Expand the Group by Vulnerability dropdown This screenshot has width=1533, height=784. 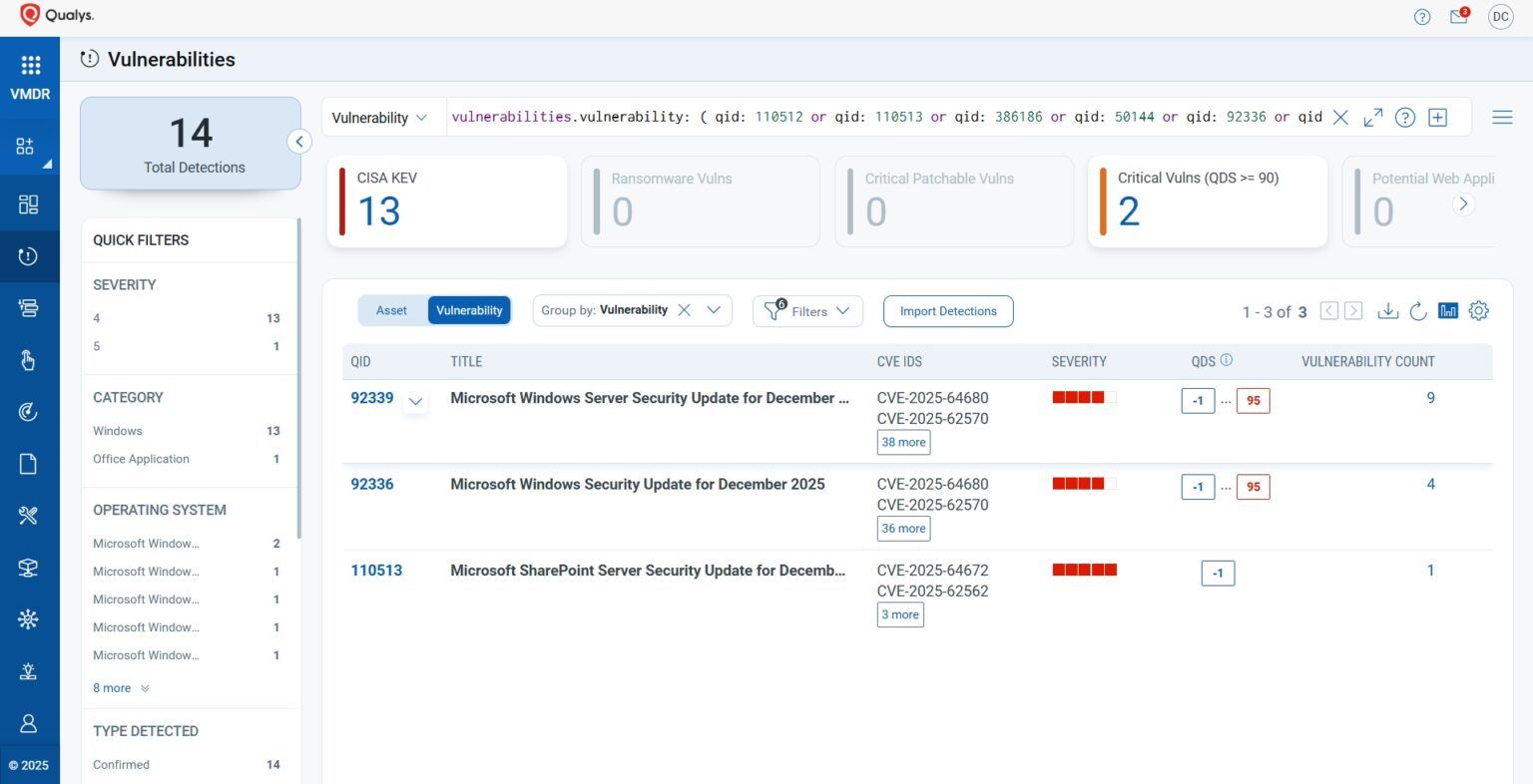click(713, 309)
